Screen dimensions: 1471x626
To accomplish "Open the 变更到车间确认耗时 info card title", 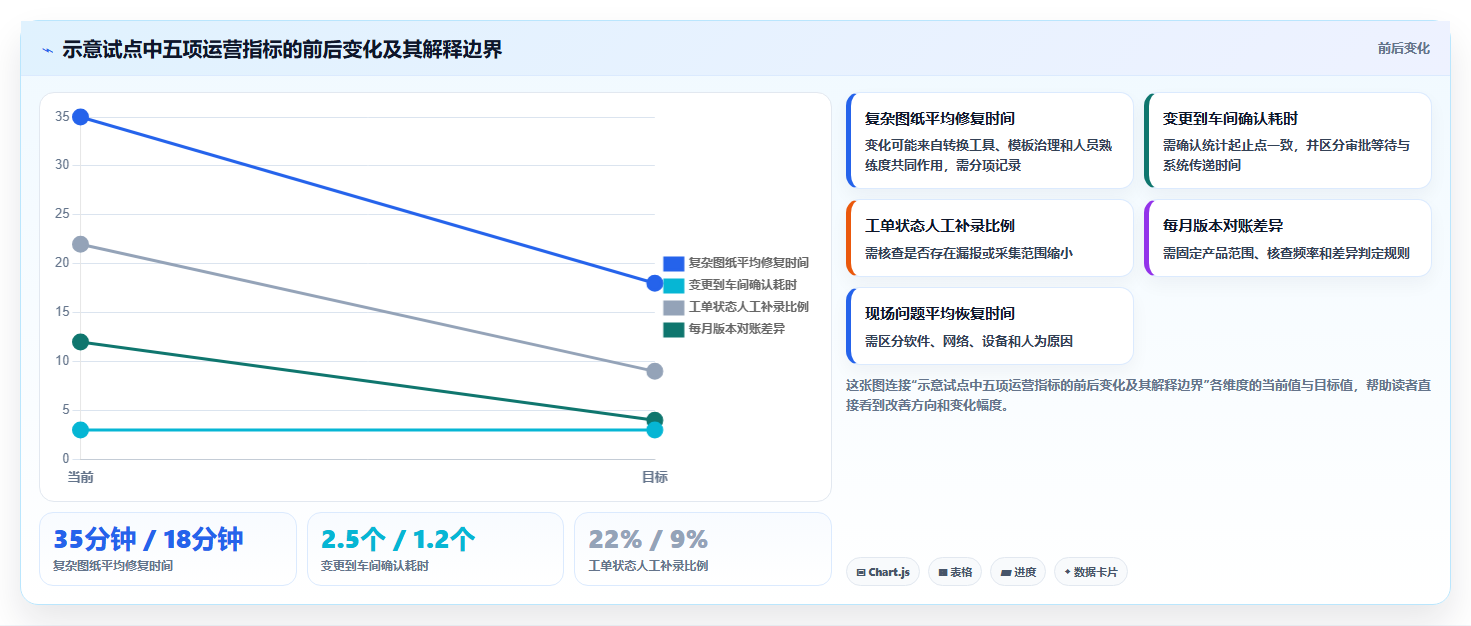I will [1231, 118].
